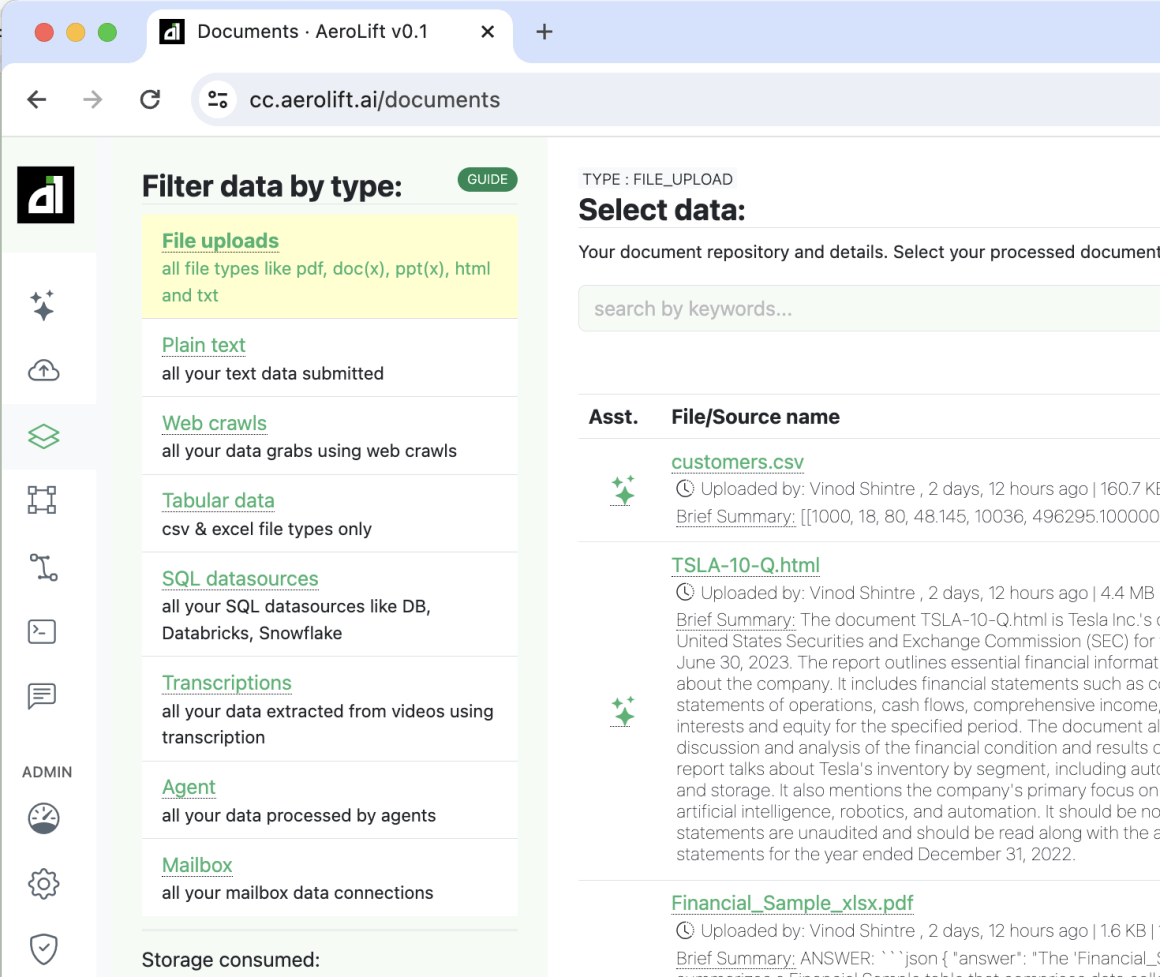Click Brief Summary label under Financial_Sample_xlsx.pdf

[735, 959]
